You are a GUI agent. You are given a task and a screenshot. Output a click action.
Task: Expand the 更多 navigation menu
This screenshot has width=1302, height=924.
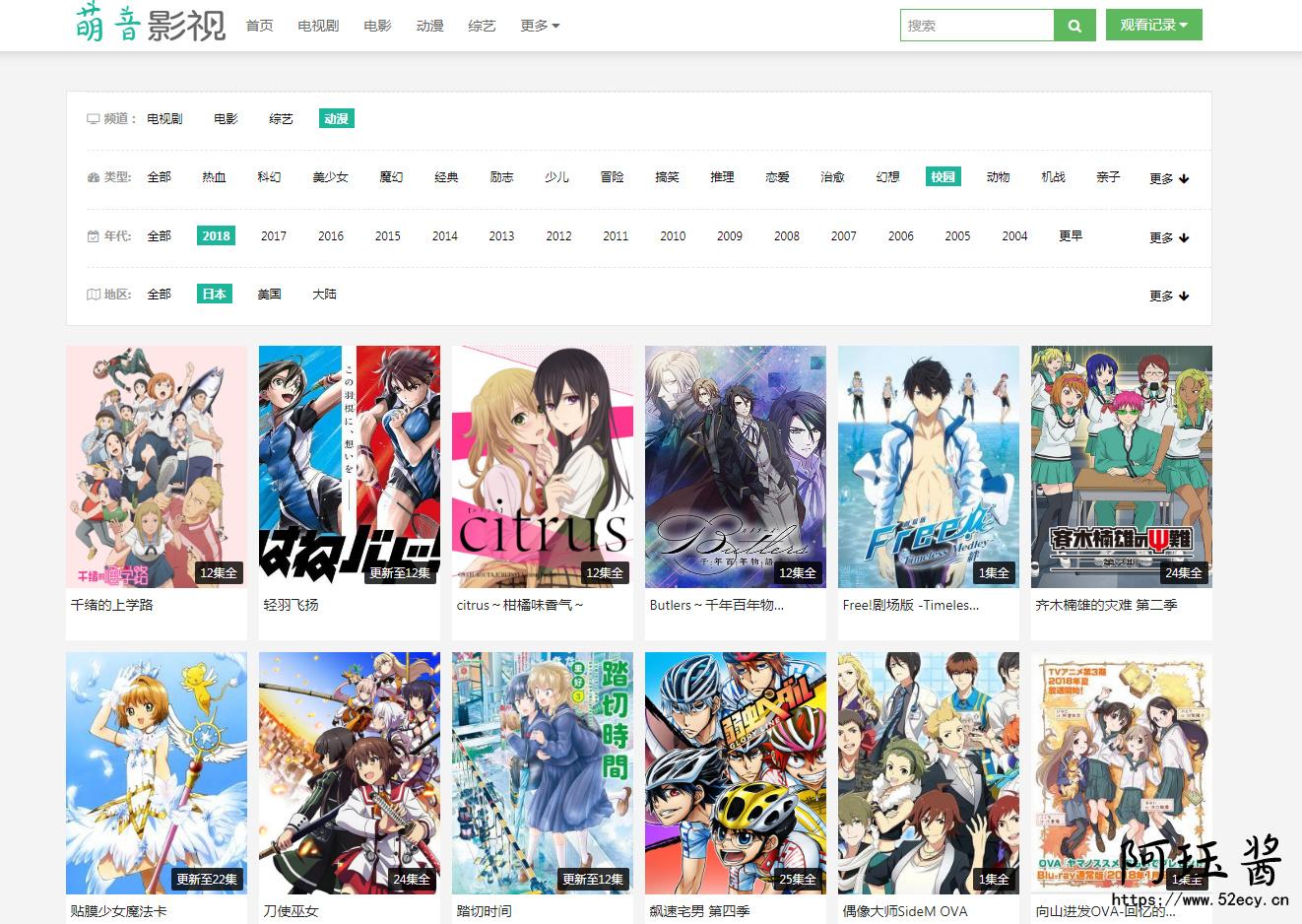(x=539, y=26)
